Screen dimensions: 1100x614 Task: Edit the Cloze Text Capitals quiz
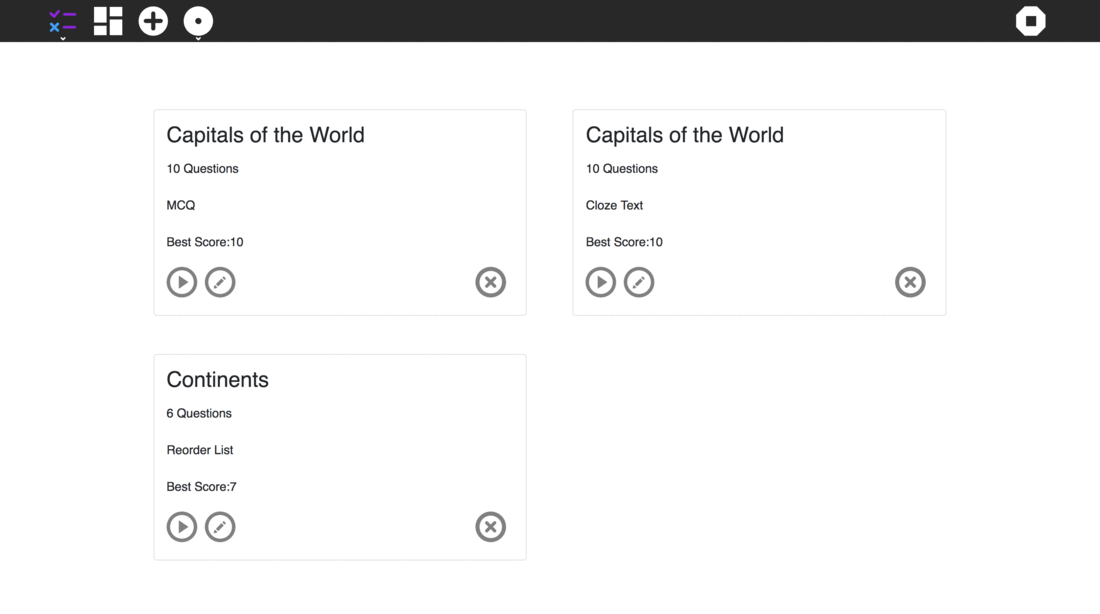(x=639, y=282)
